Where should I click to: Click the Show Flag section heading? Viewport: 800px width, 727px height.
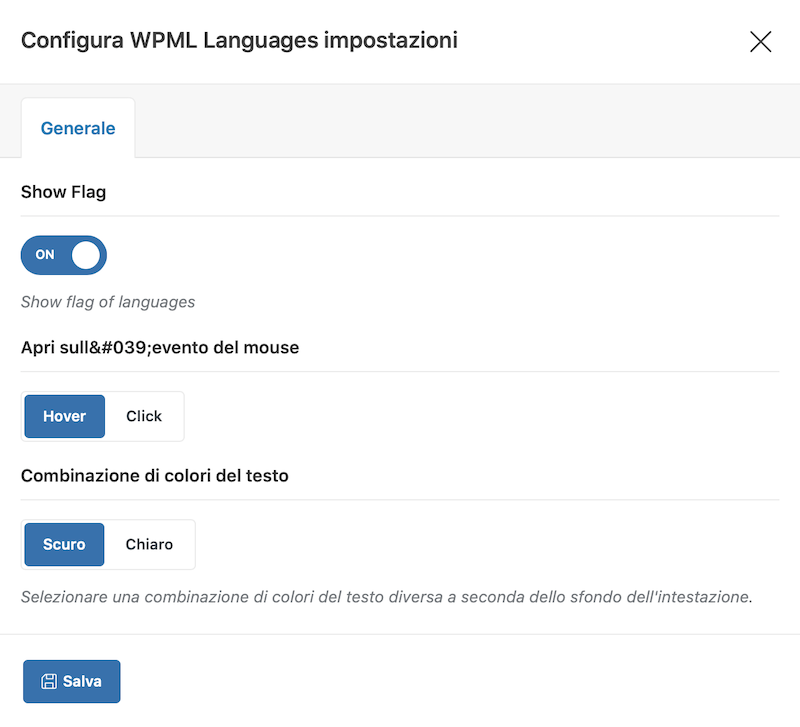(x=63, y=192)
